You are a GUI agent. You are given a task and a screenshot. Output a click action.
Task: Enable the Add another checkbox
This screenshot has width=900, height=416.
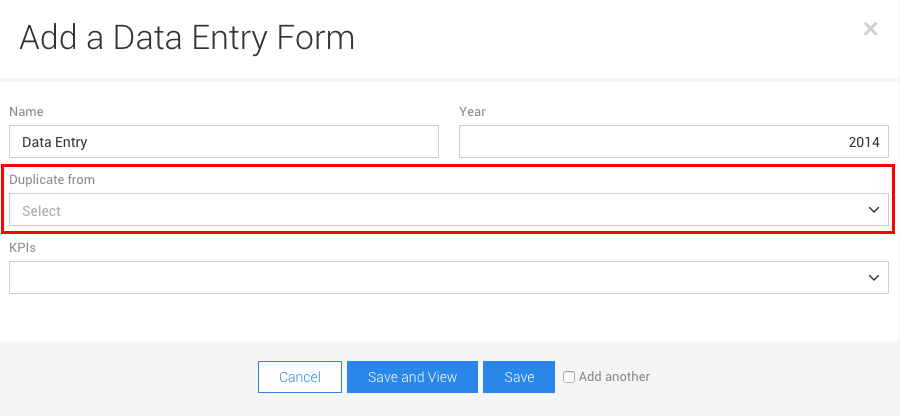click(x=569, y=377)
